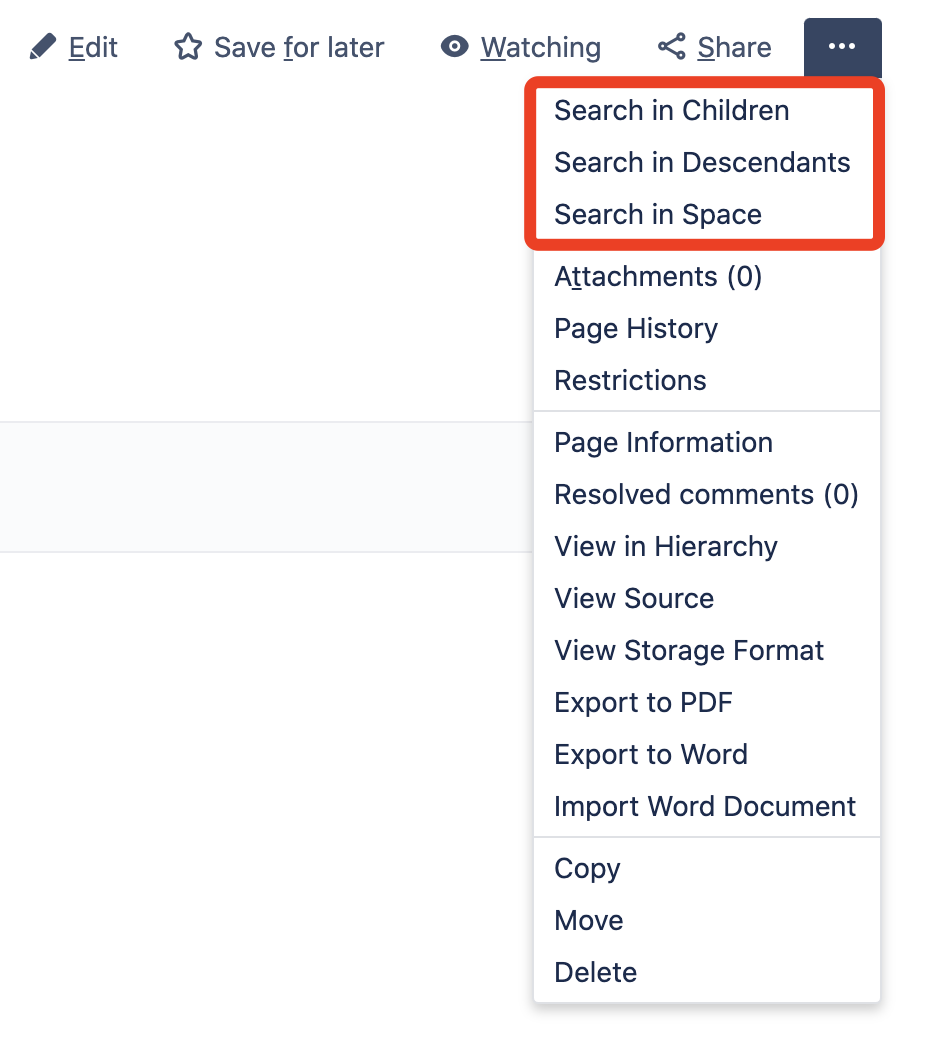
Task: Toggle the eye Watching icon
Action: [x=454, y=47]
